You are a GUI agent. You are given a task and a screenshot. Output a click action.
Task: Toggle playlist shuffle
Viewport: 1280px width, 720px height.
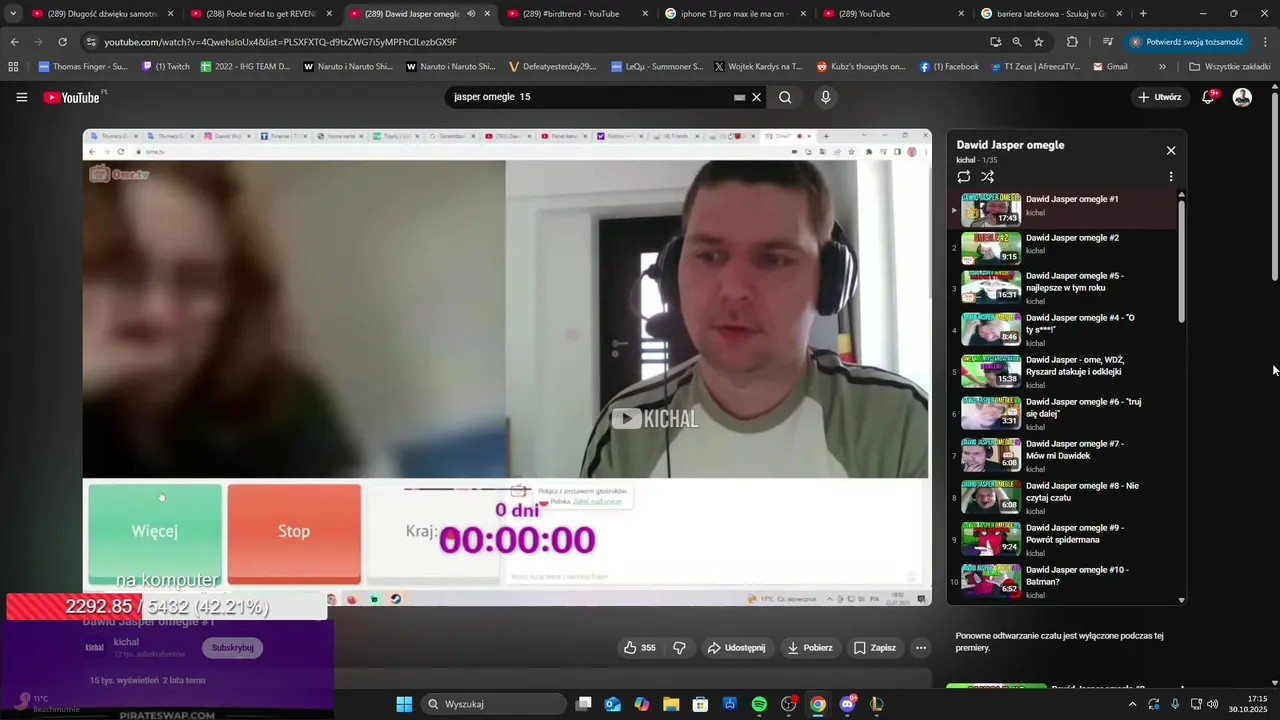(988, 176)
